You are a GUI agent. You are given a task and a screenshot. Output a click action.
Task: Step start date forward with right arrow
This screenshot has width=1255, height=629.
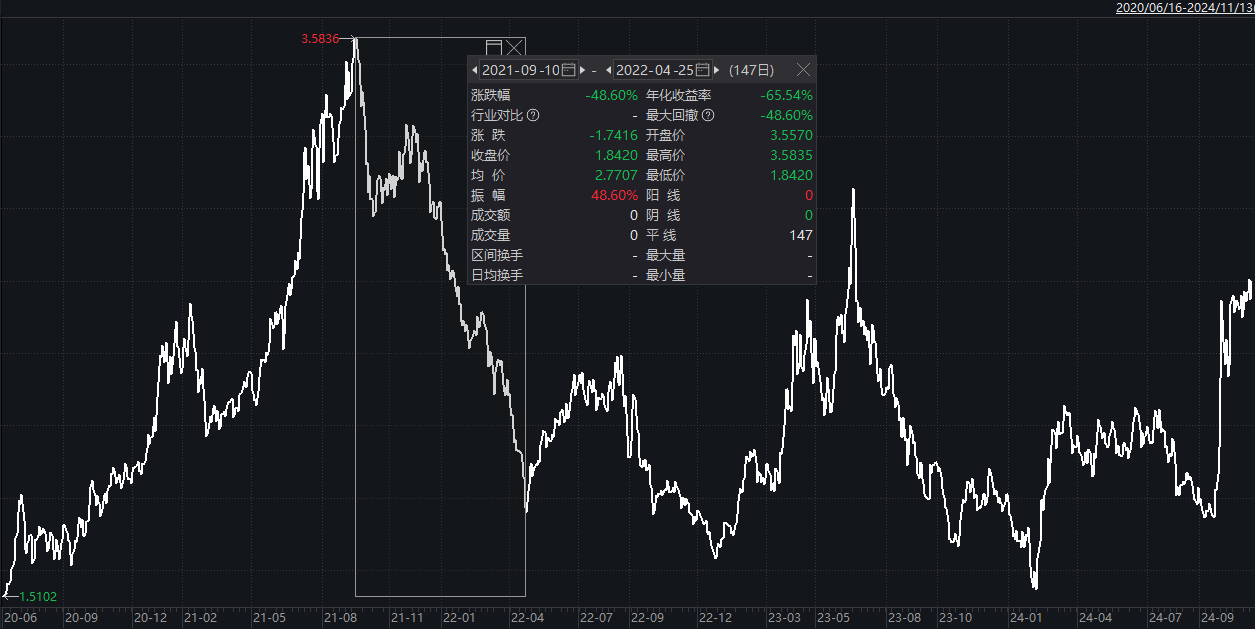pyautogui.click(x=583, y=70)
